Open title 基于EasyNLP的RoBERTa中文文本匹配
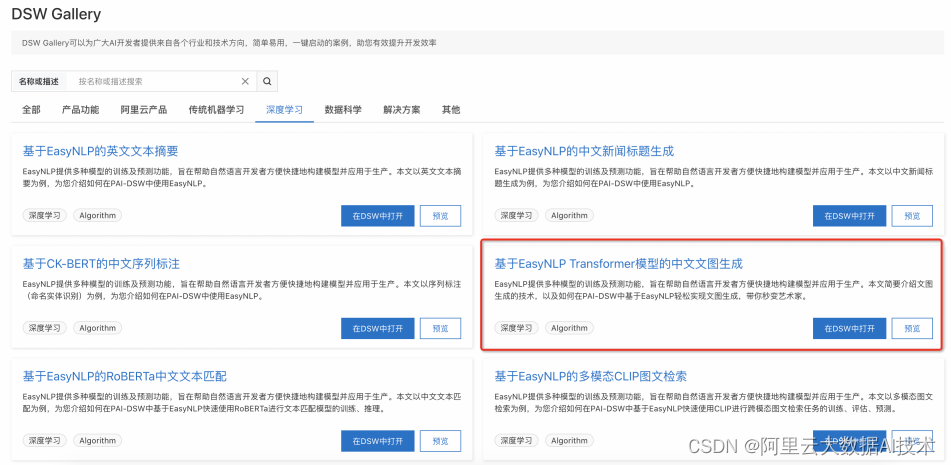Image resolution: width=951 pixels, height=465 pixels. pos(124,376)
